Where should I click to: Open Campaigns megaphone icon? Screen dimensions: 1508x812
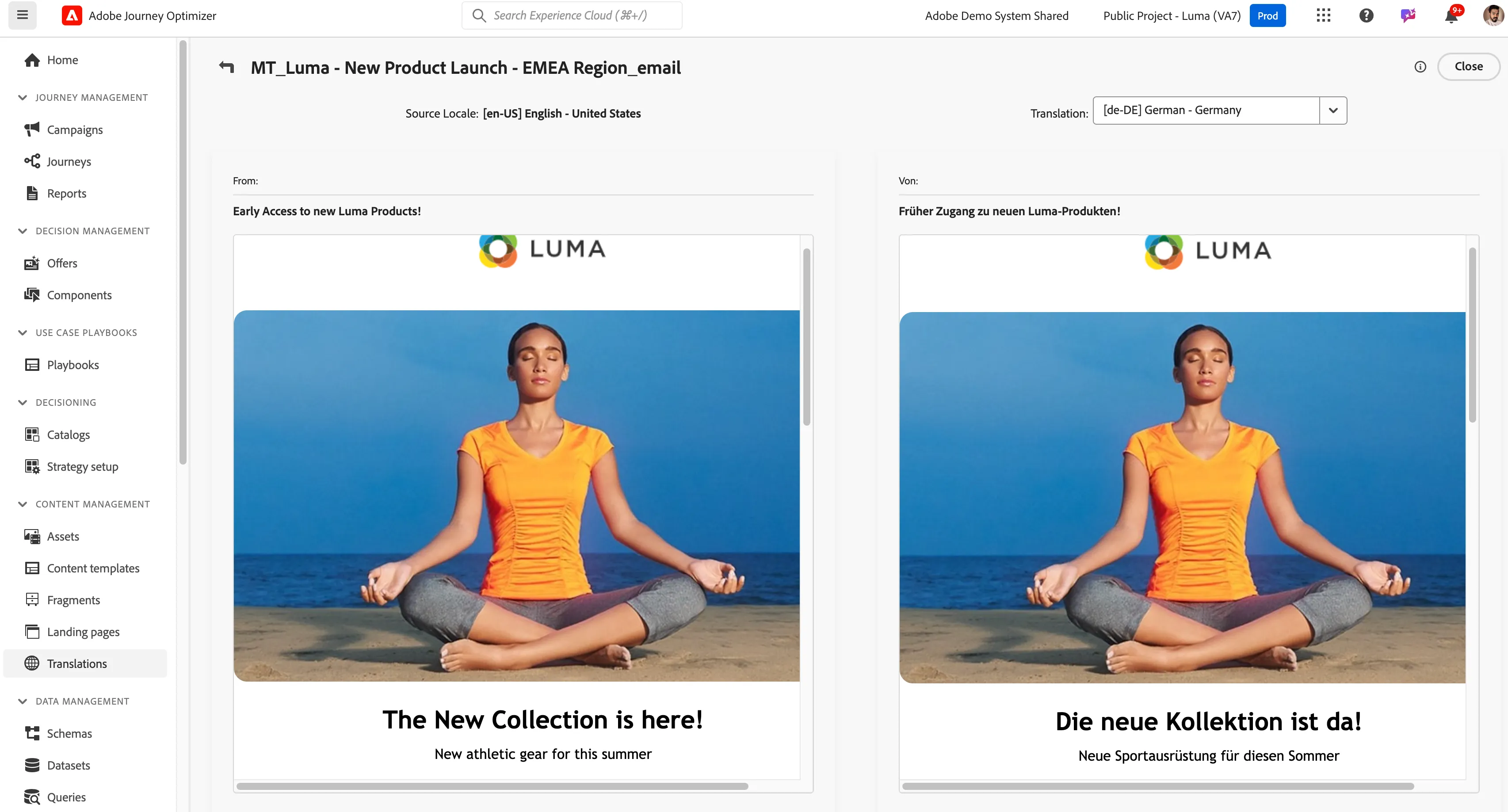32,130
